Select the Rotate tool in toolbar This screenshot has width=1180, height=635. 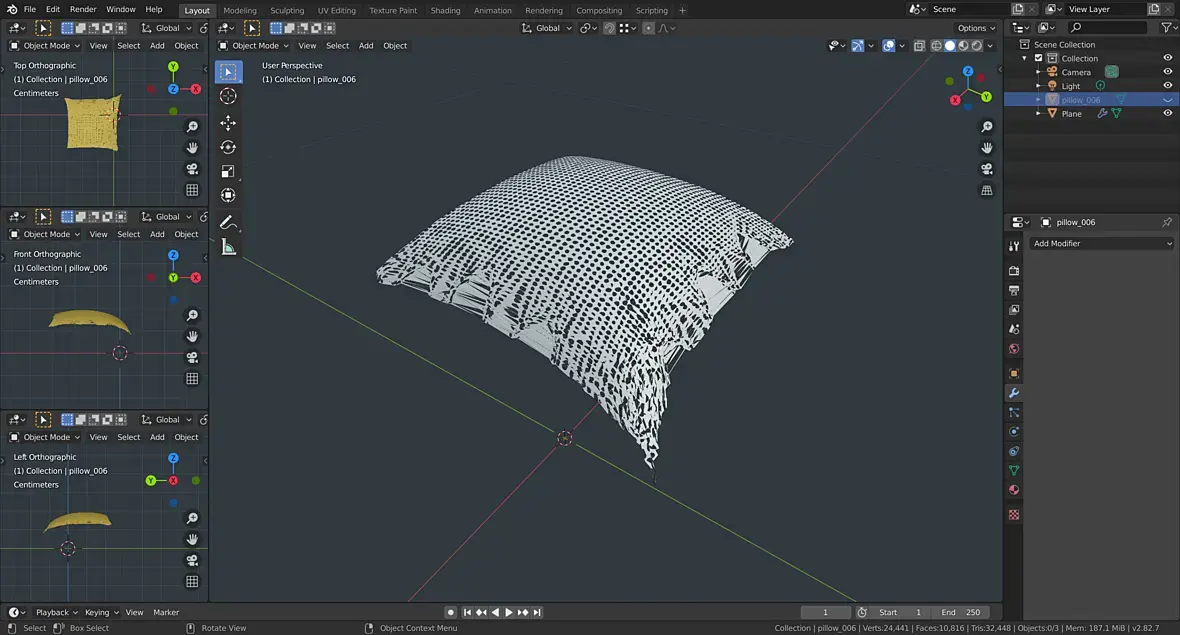228,147
